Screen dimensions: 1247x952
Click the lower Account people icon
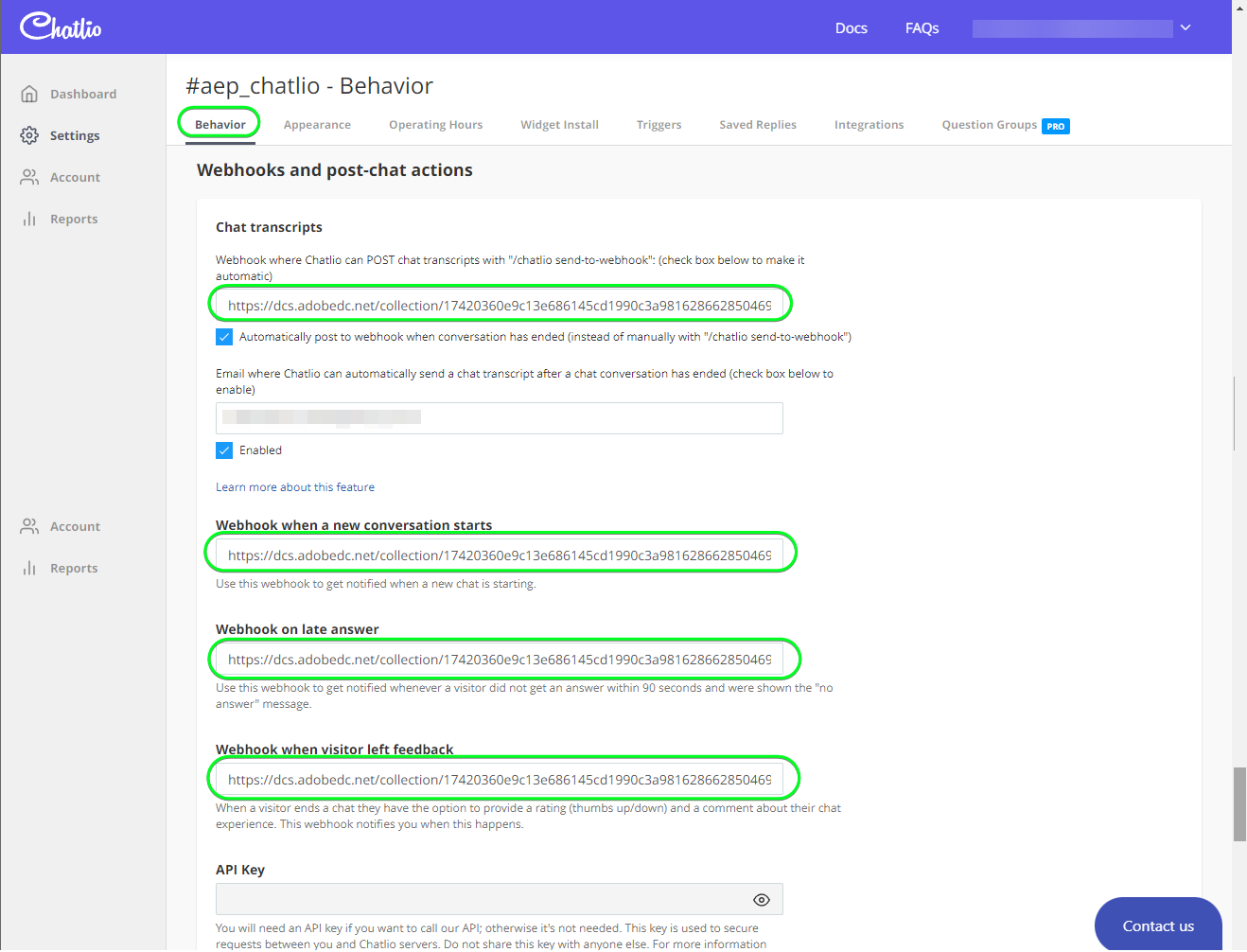tap(29, 526)
